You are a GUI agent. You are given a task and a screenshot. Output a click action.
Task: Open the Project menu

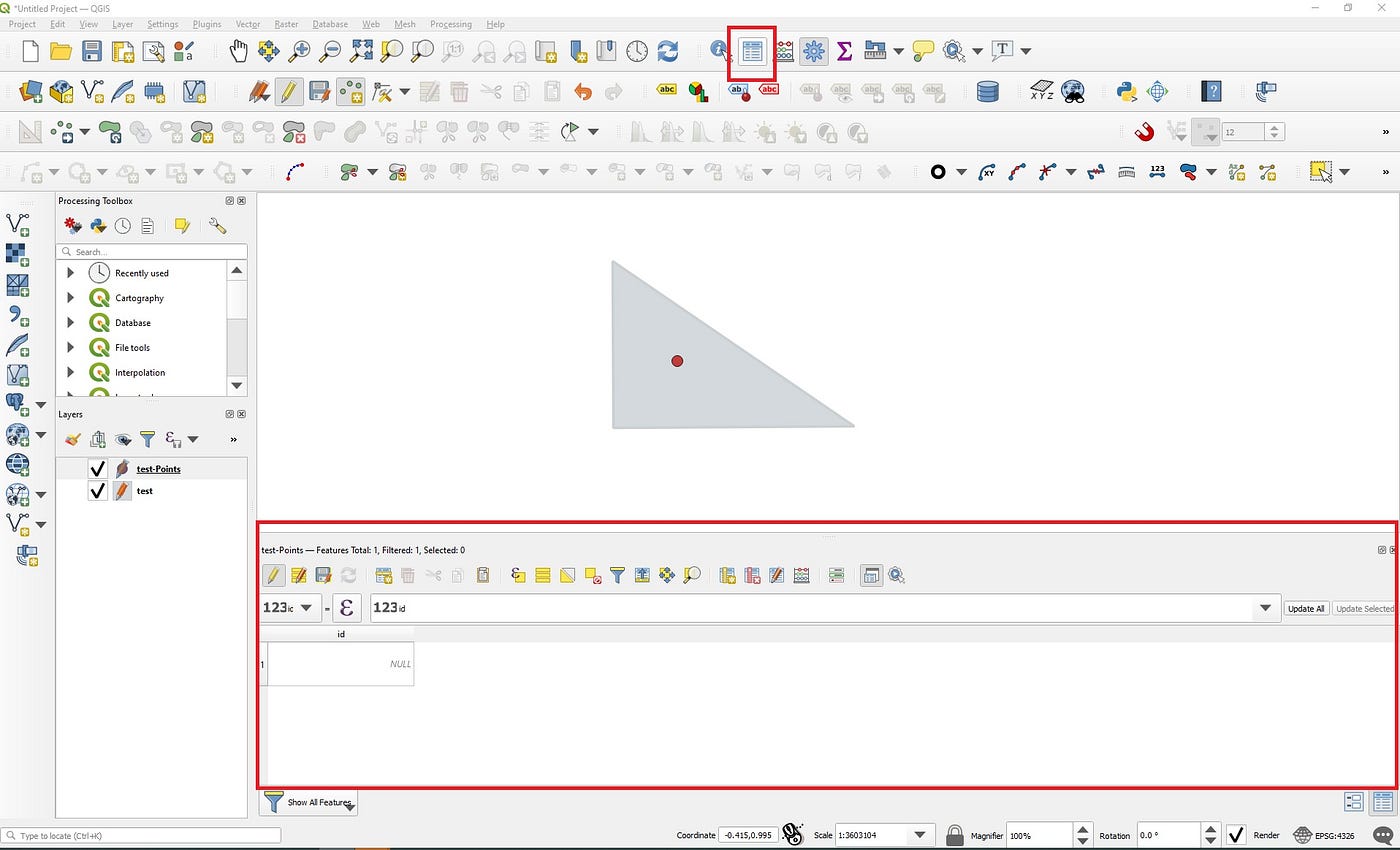click(22, 24)
